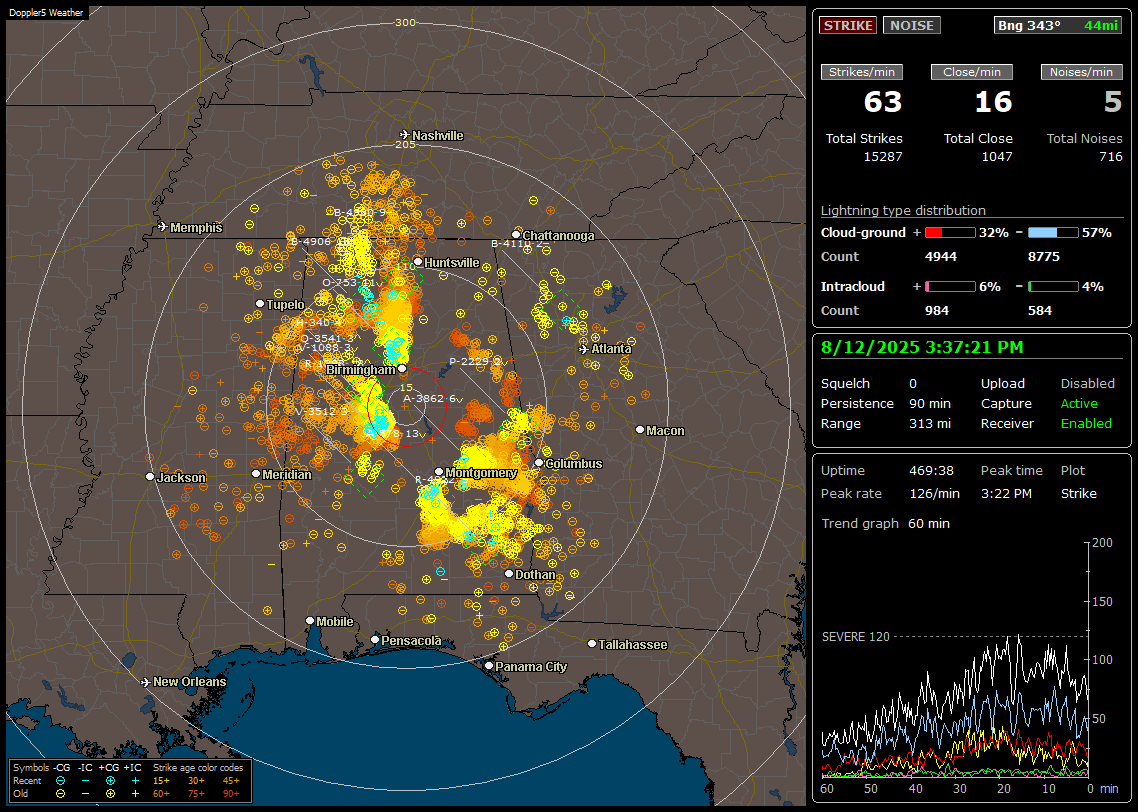The height and width of the screenshot is (812, 1138).
Task: Click the Upload status Disabled
Action: 1087,383
